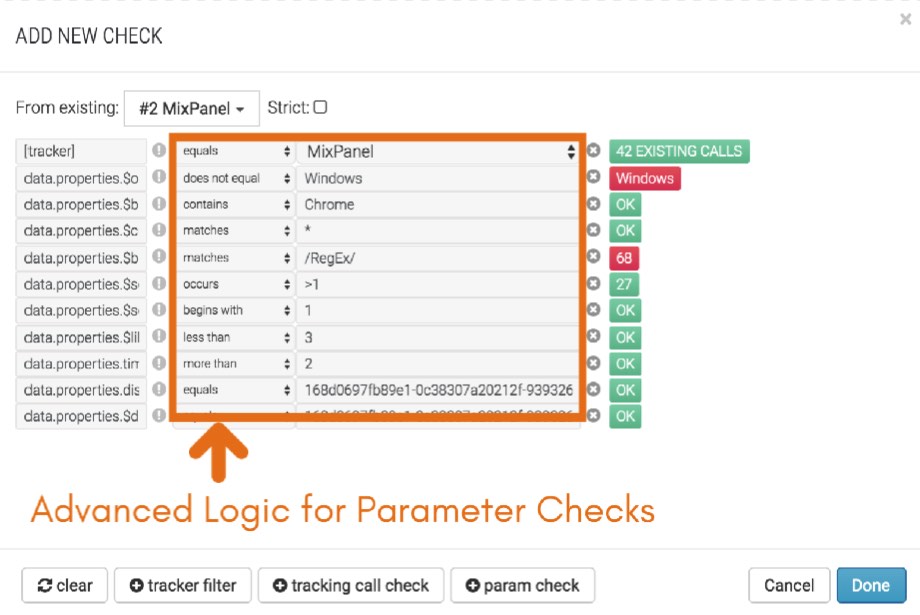Click info icon beside data.properties.$o field
The width and height of the screenshot is (920, 615).
(159, 177)
